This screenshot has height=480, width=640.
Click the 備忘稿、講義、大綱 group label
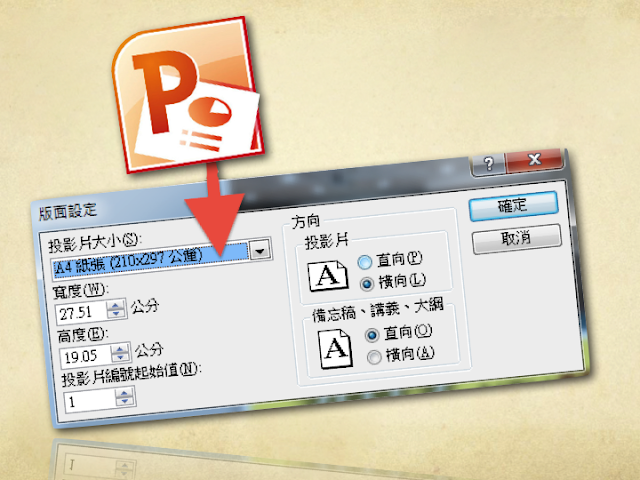coord(378,310)
